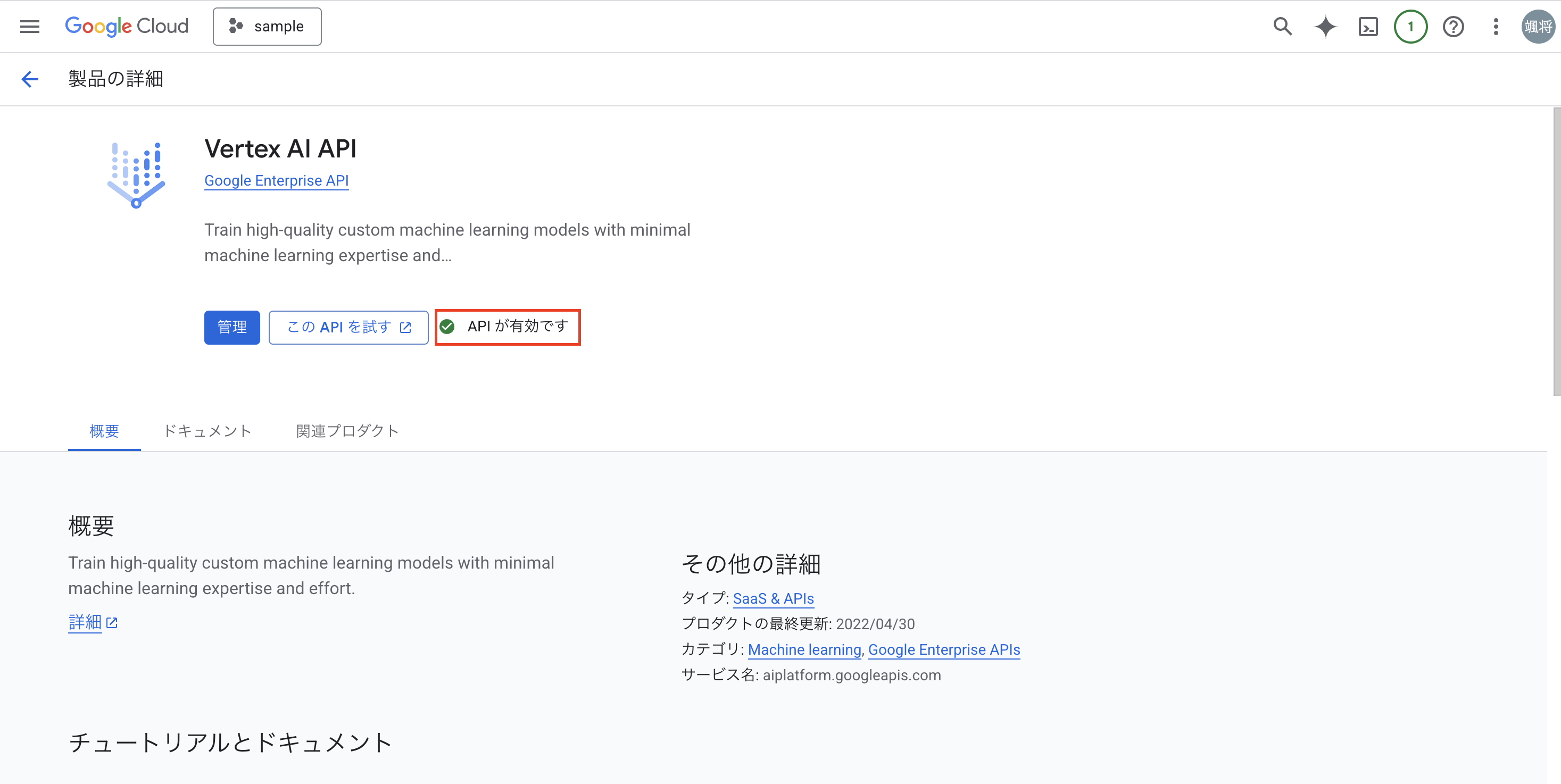Click the Vertex AI API title

[x=280, y=148]
